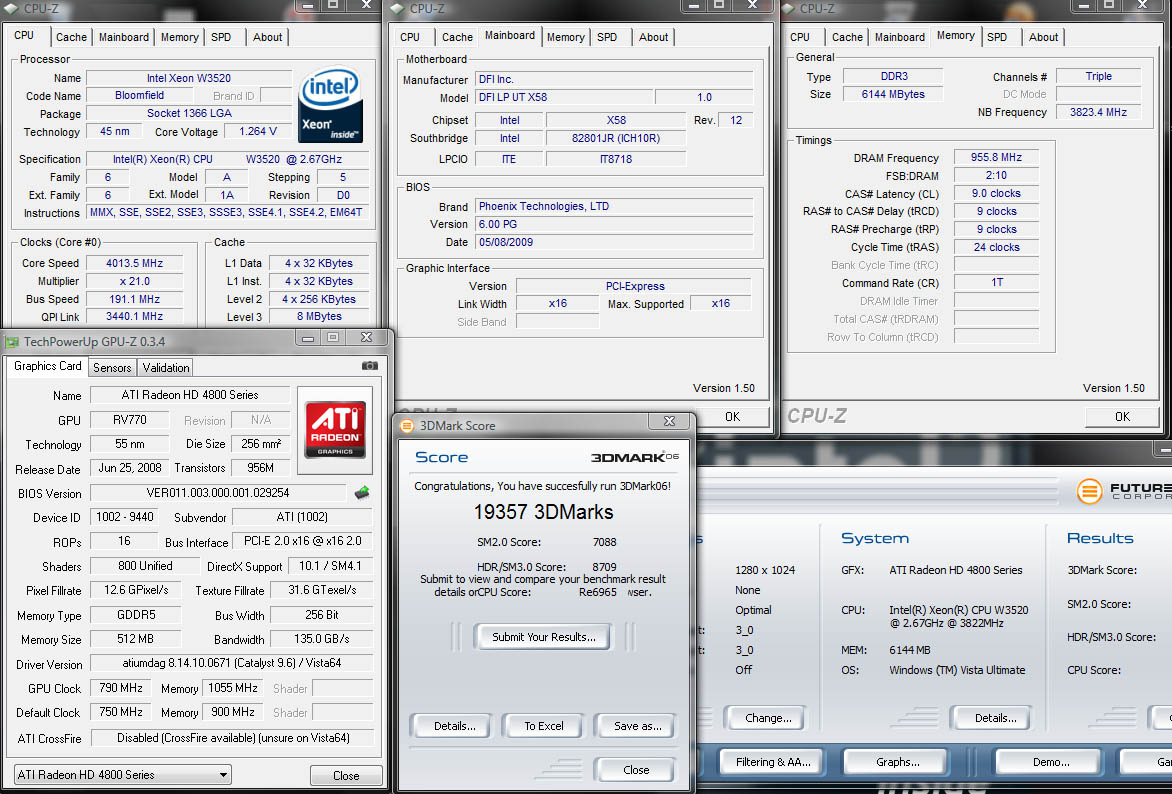
Task: Open Memory tab in middle CPU-Z window
Action: click(565, 37)
